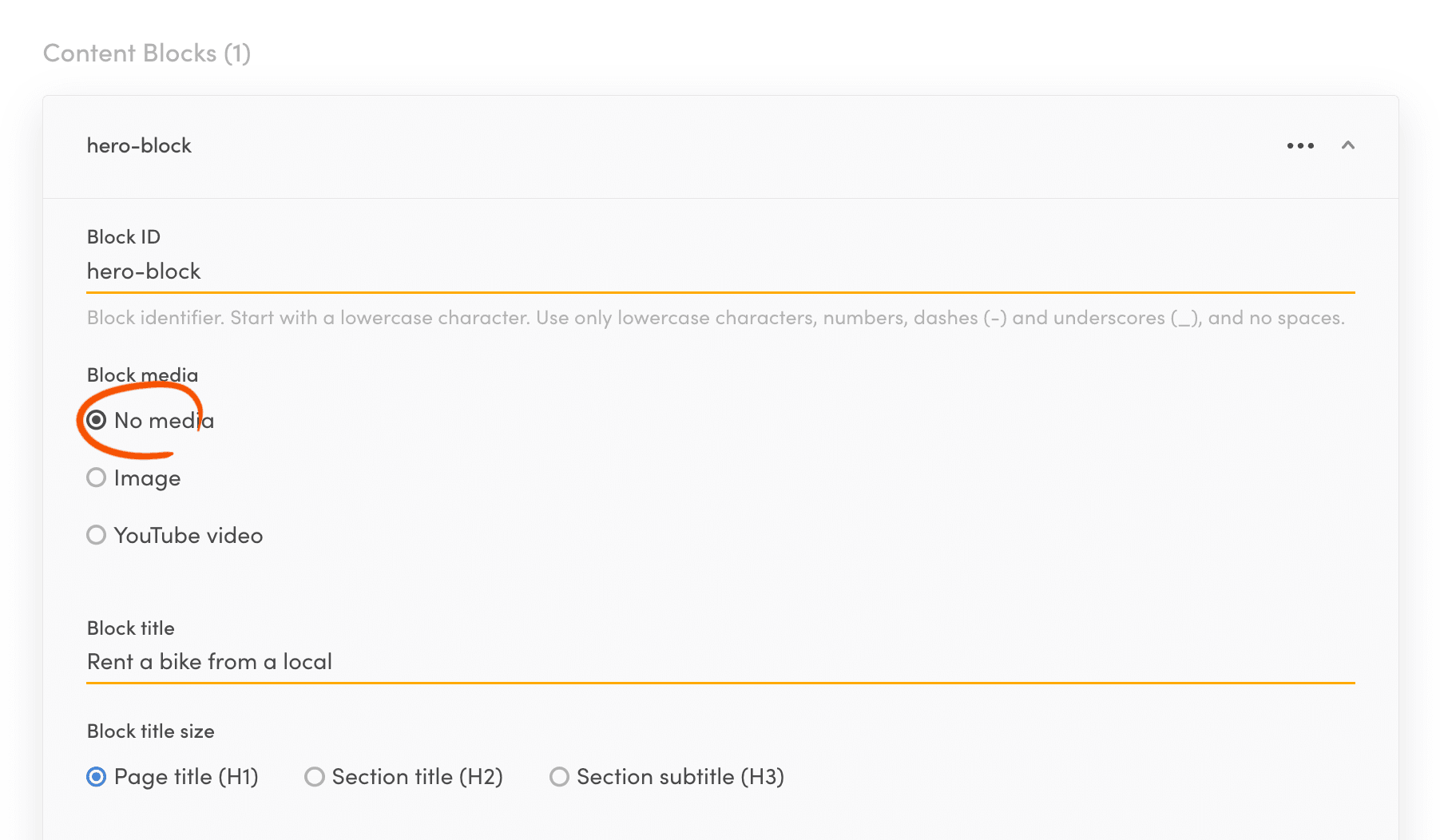Click the Block title field label
Screen dimensions: 1440x840
click(131, 628)
